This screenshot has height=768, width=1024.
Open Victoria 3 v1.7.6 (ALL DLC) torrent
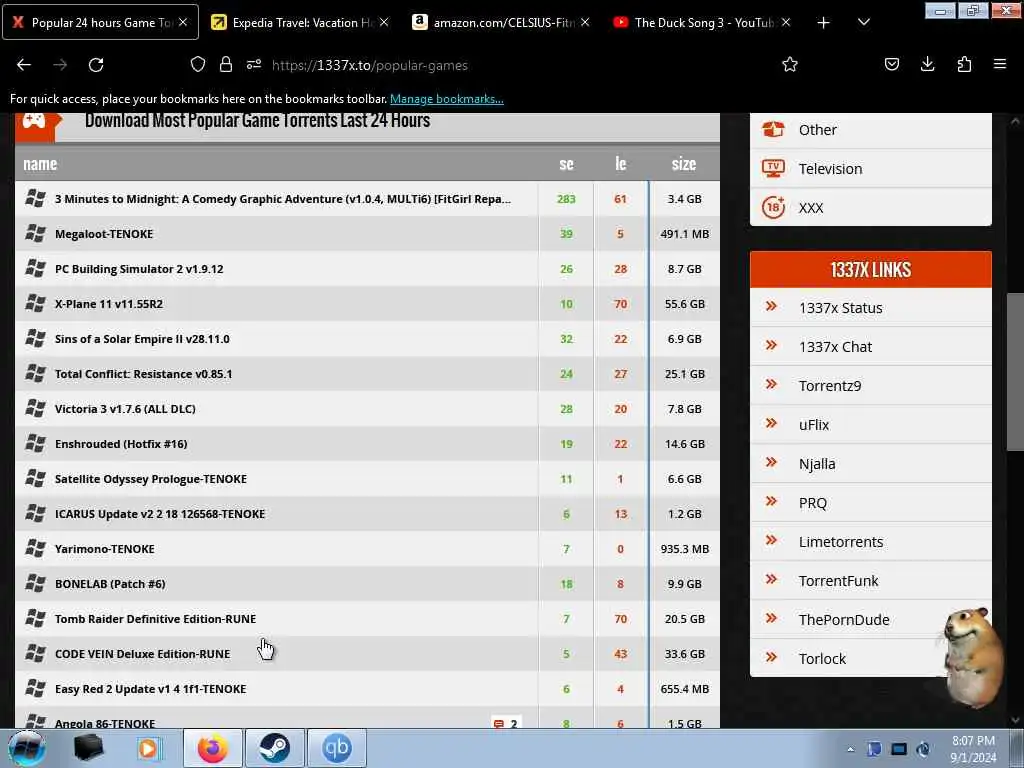pos(125,409)
